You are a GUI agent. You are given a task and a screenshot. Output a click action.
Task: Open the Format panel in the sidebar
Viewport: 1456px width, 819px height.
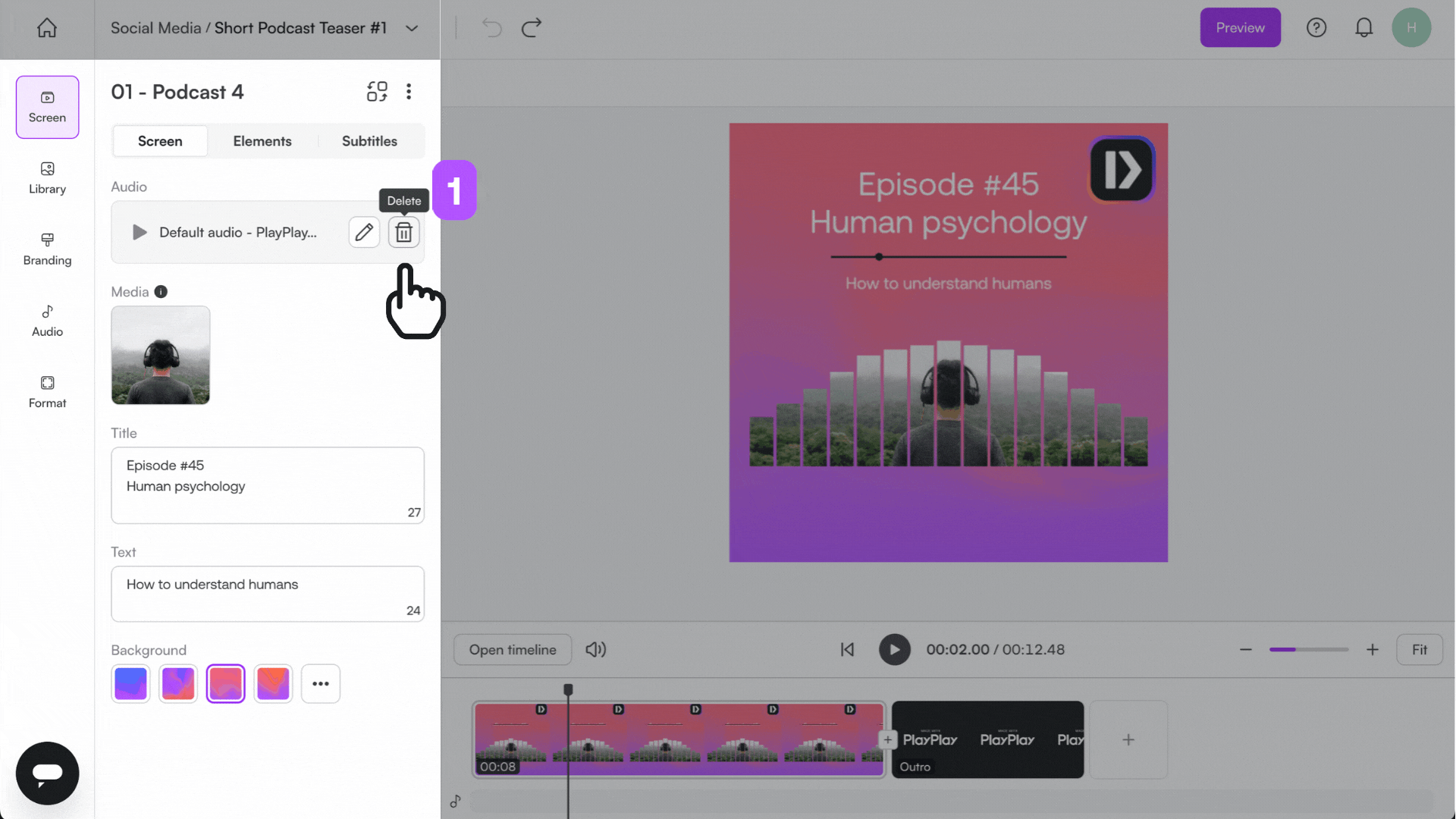46,391
